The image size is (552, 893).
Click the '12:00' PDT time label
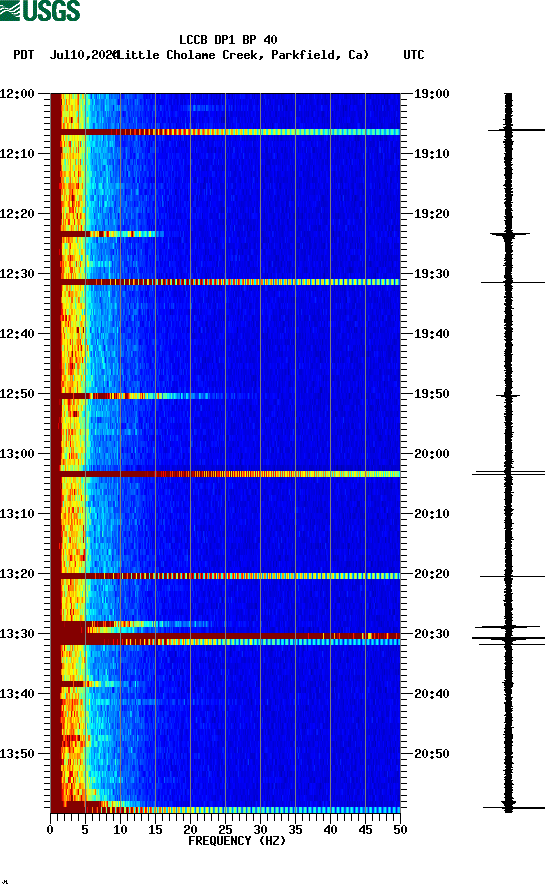click(17, 94)
